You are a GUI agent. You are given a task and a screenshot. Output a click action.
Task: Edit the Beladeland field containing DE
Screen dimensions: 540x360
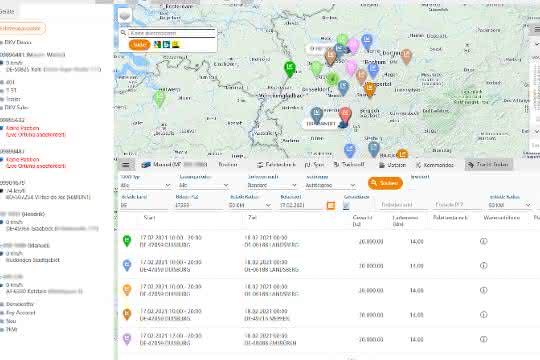[145, 205]
